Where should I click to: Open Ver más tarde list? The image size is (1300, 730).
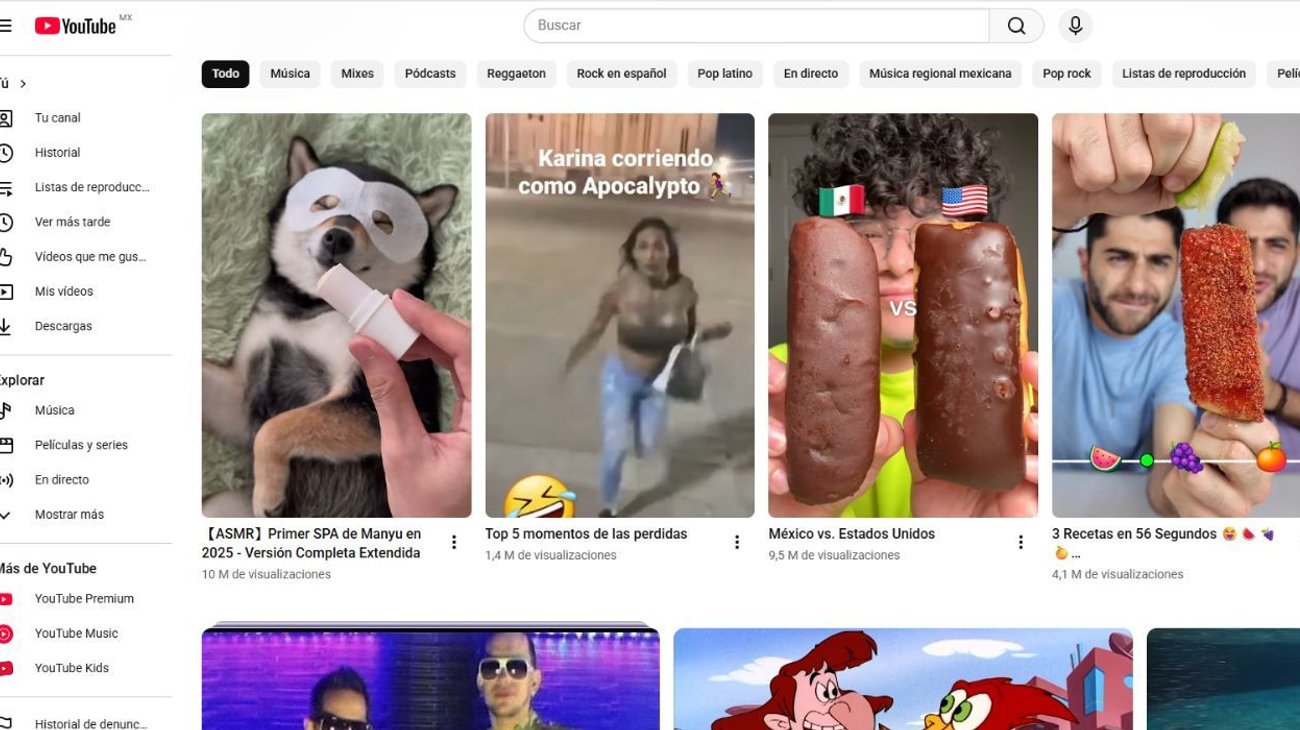[x=72, y=222]
